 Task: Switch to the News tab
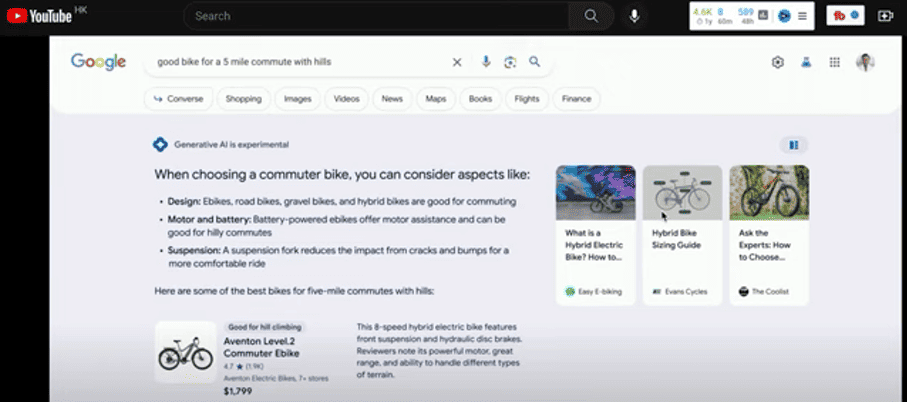[392, 99]
